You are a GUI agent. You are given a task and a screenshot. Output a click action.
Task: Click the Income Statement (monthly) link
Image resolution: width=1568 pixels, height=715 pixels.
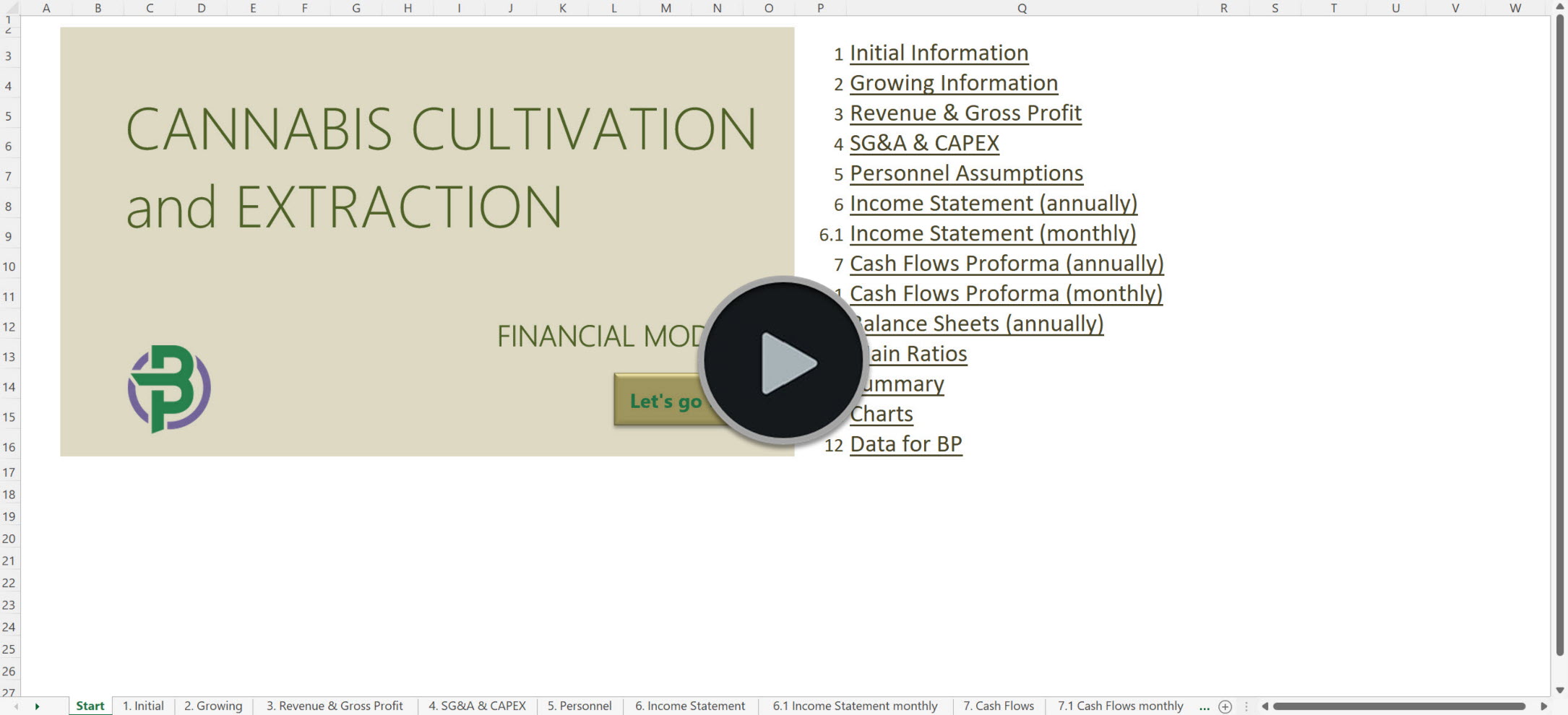coord(993,233)
